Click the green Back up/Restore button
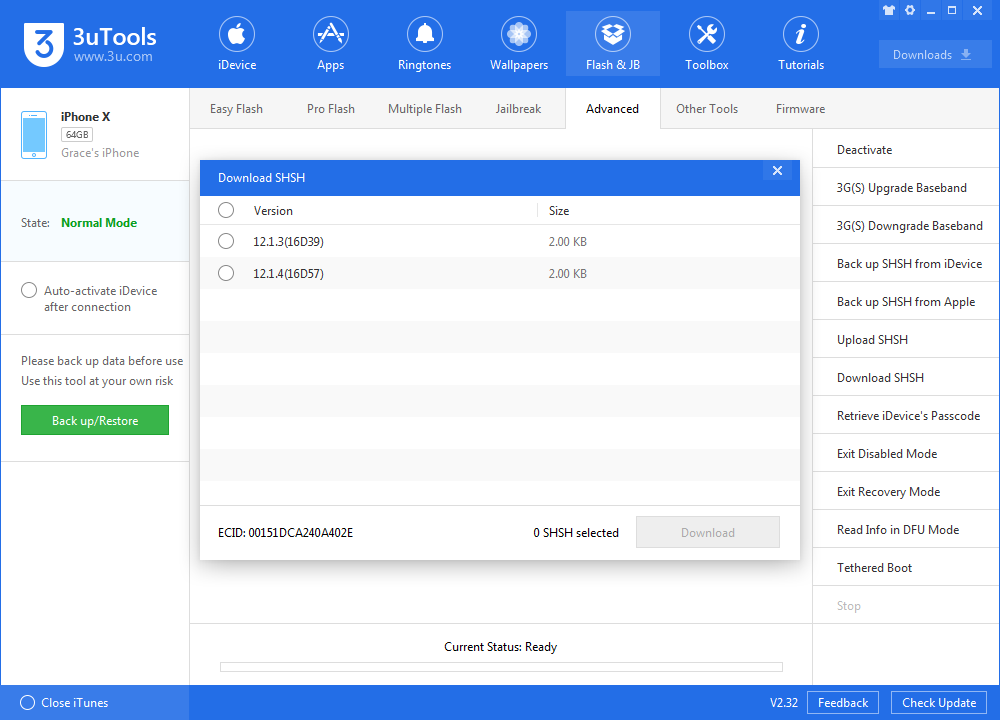The image size is (1000, 720). [x=94, y=420]
